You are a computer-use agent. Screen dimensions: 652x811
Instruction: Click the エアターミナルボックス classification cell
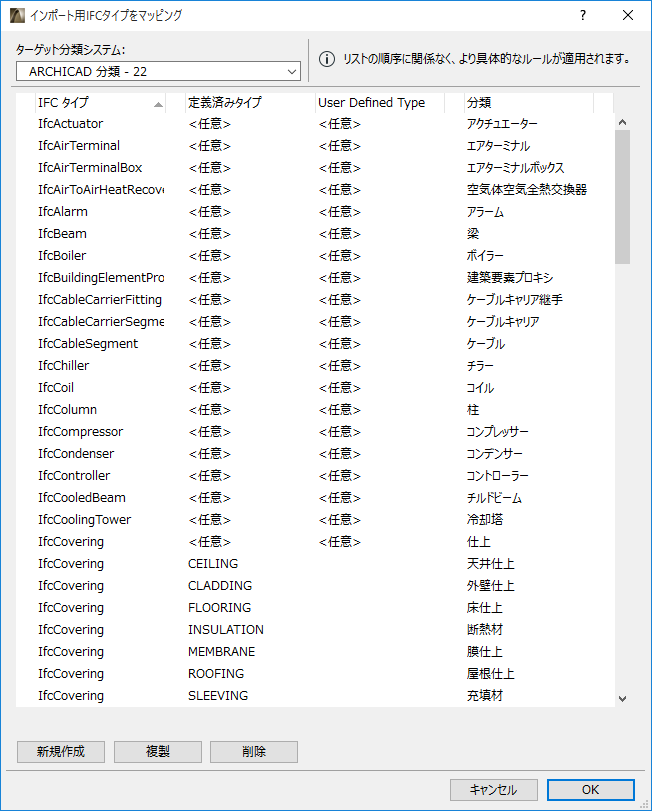[515, 168]
